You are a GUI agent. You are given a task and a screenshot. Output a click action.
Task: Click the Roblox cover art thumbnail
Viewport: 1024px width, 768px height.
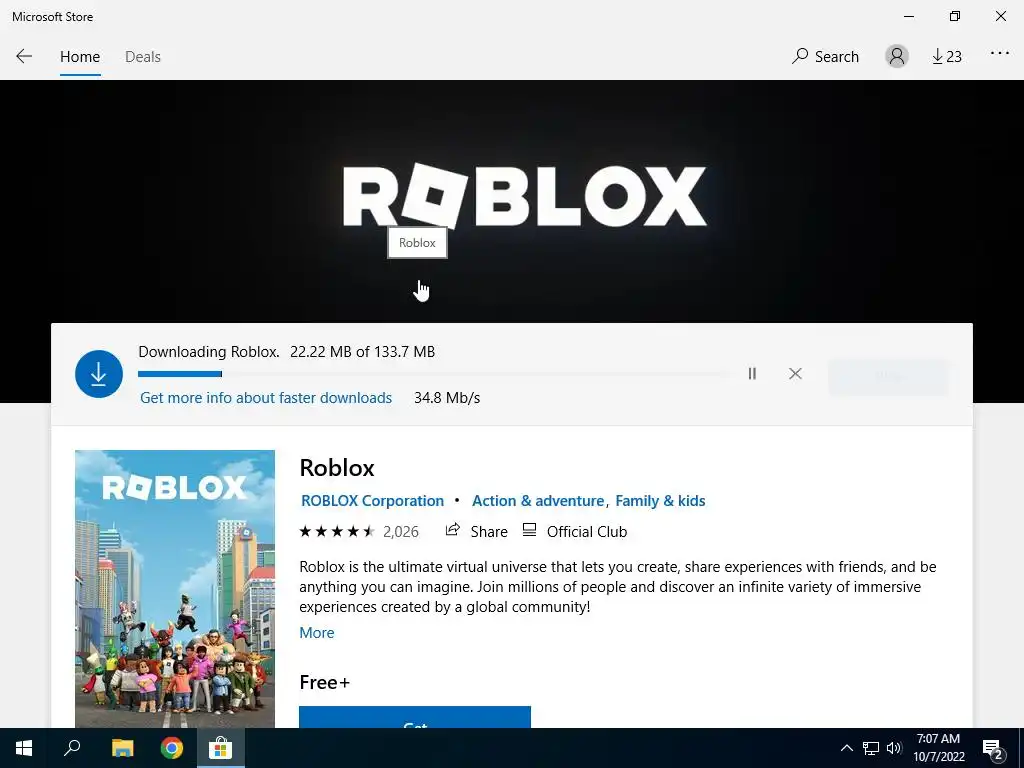pyautogui.click(x=175, y=588)
